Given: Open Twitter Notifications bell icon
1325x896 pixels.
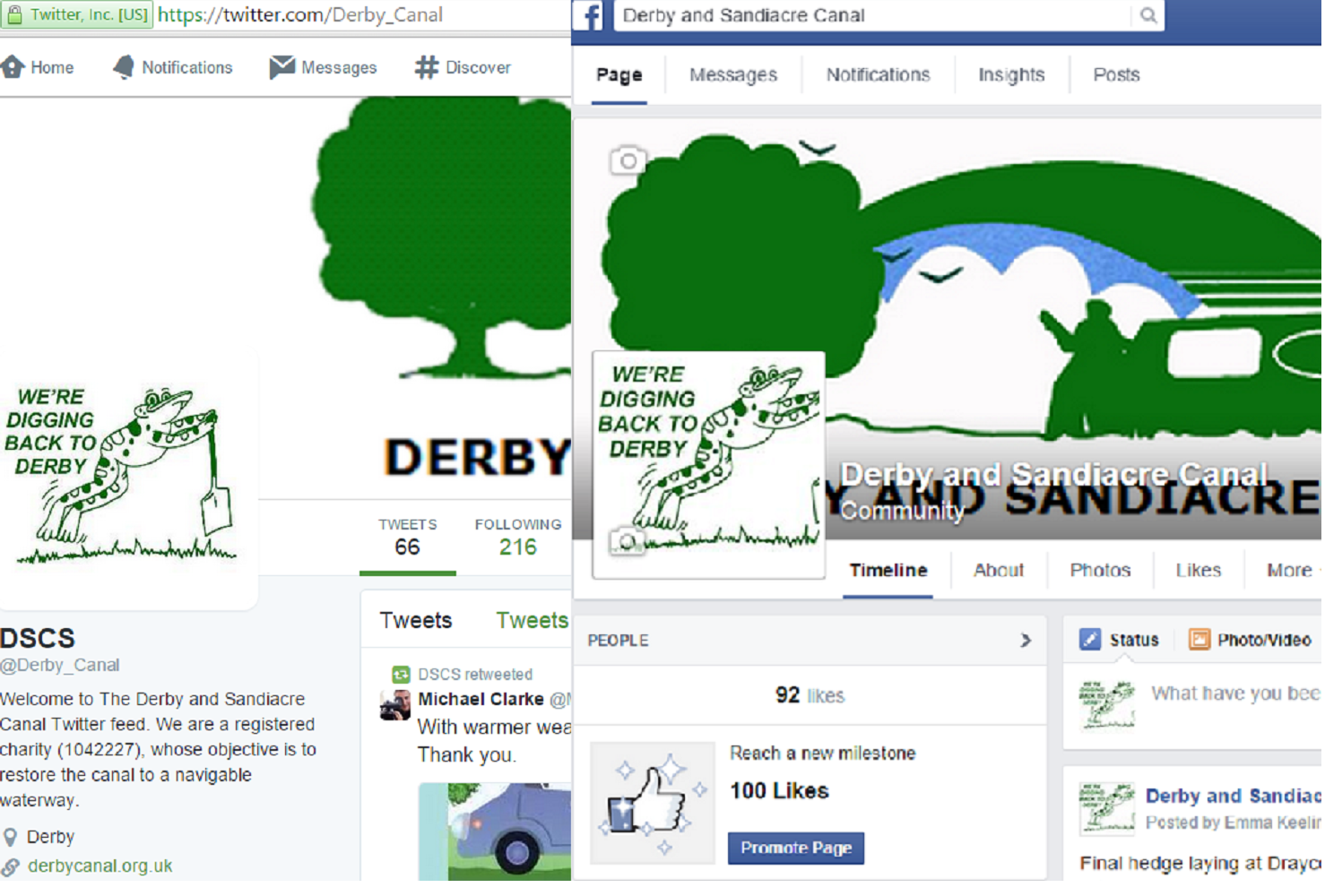Looking at the screenshot, I should pos(124,67).
